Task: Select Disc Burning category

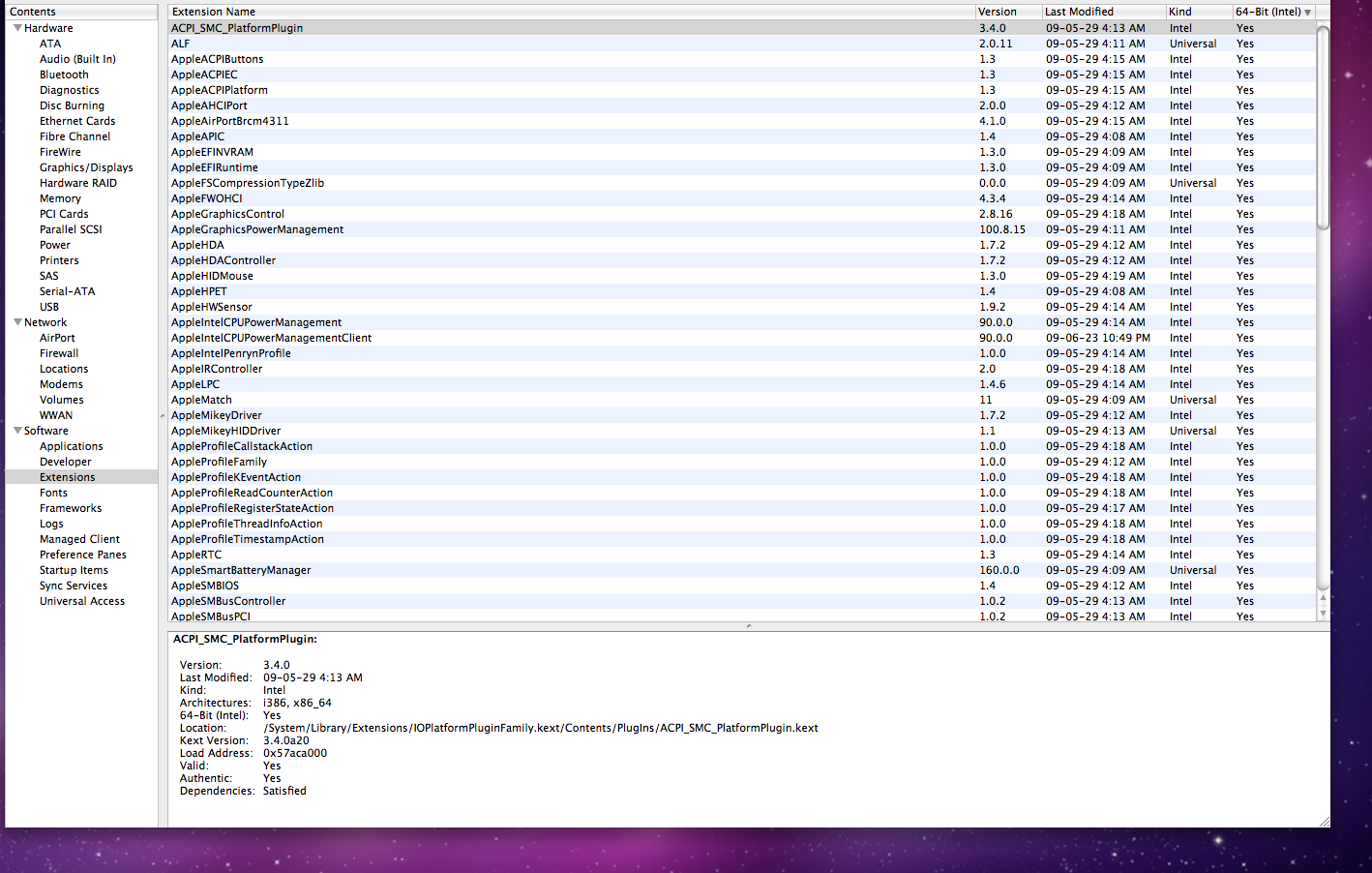Action: (x=72, y=105)
